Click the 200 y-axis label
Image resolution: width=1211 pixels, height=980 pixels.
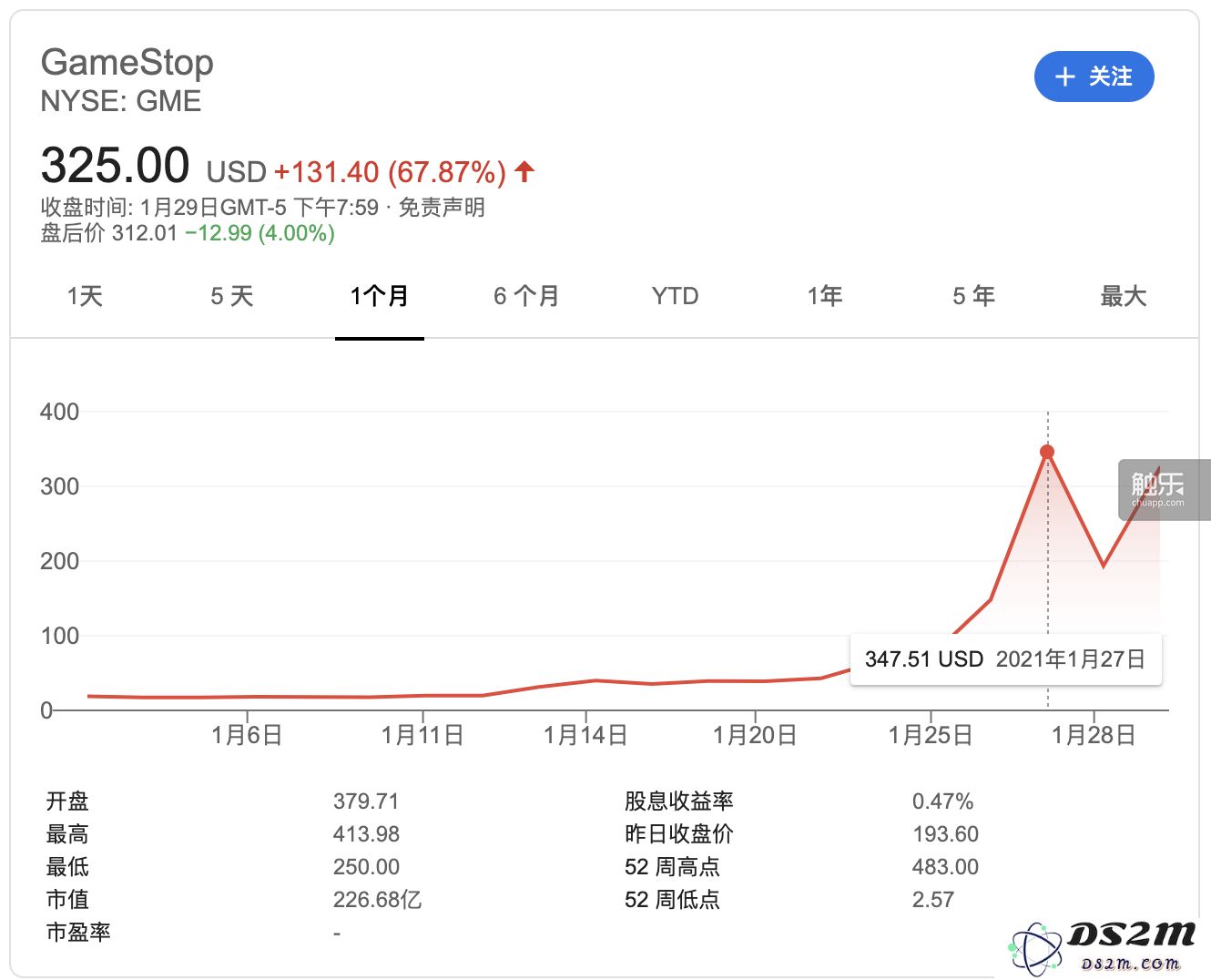tap(60, 561)
